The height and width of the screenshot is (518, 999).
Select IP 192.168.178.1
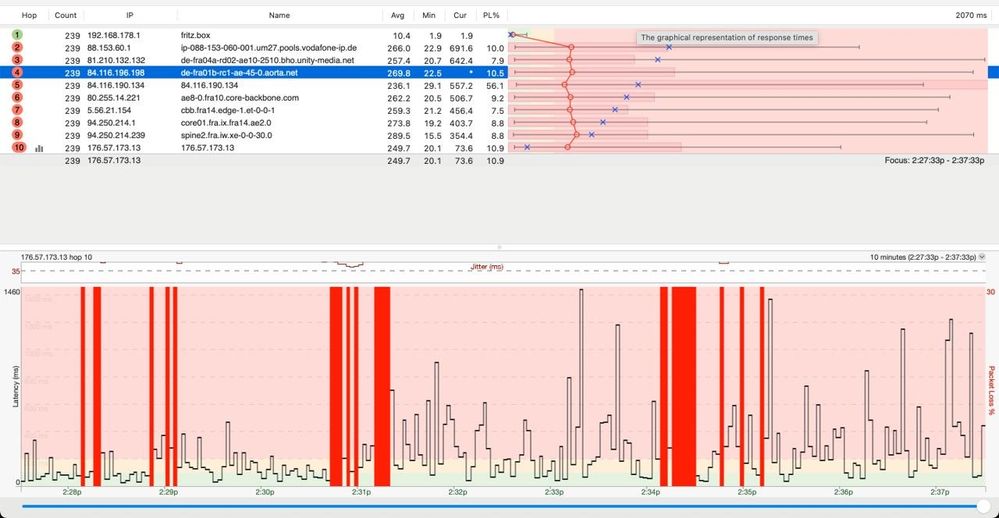[113, 36]
